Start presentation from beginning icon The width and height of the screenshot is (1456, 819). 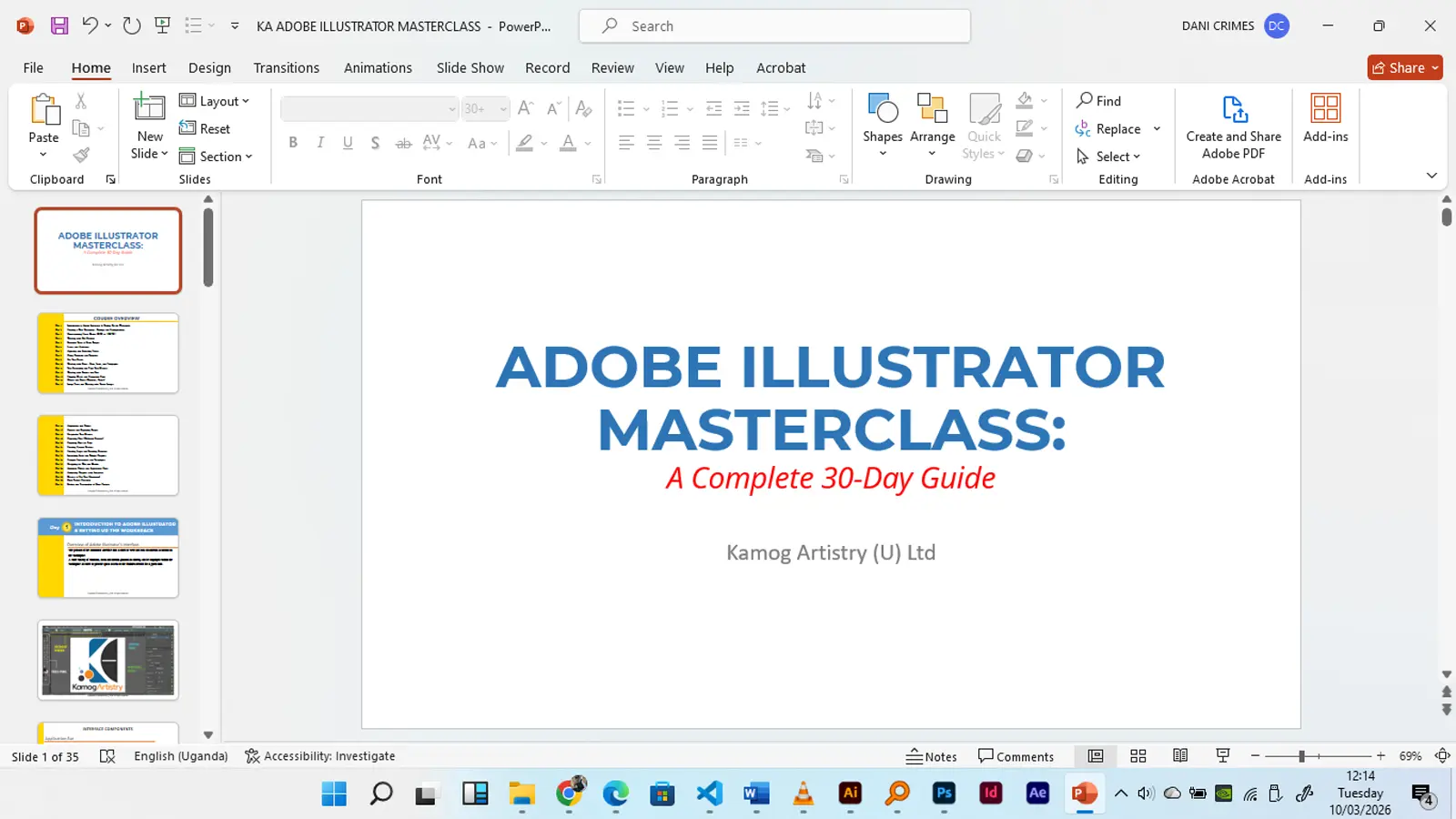163,25
